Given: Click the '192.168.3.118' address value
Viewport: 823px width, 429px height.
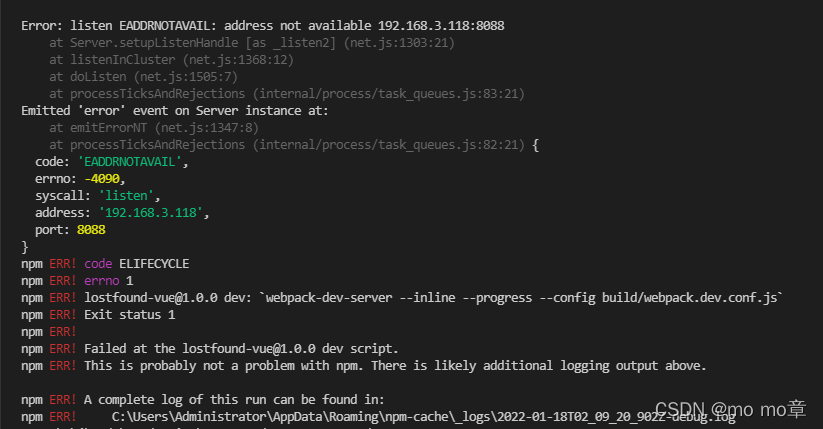Looking at the screenshot, I should (x=151, y=213).
